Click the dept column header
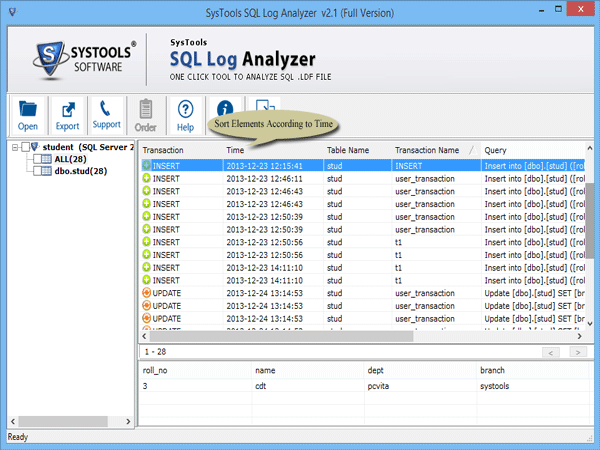Viewport: 600px width, 450px height. click(x=375, y=370)
